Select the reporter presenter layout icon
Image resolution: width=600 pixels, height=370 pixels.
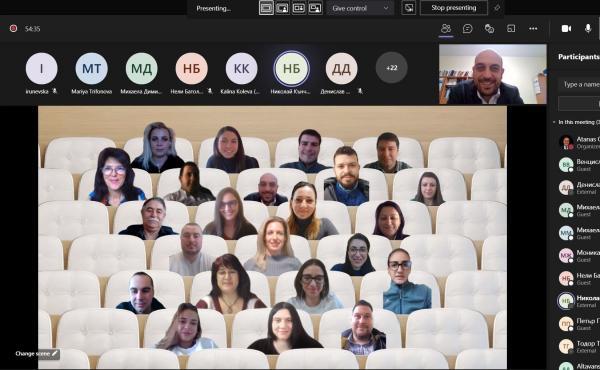[315, 8]
